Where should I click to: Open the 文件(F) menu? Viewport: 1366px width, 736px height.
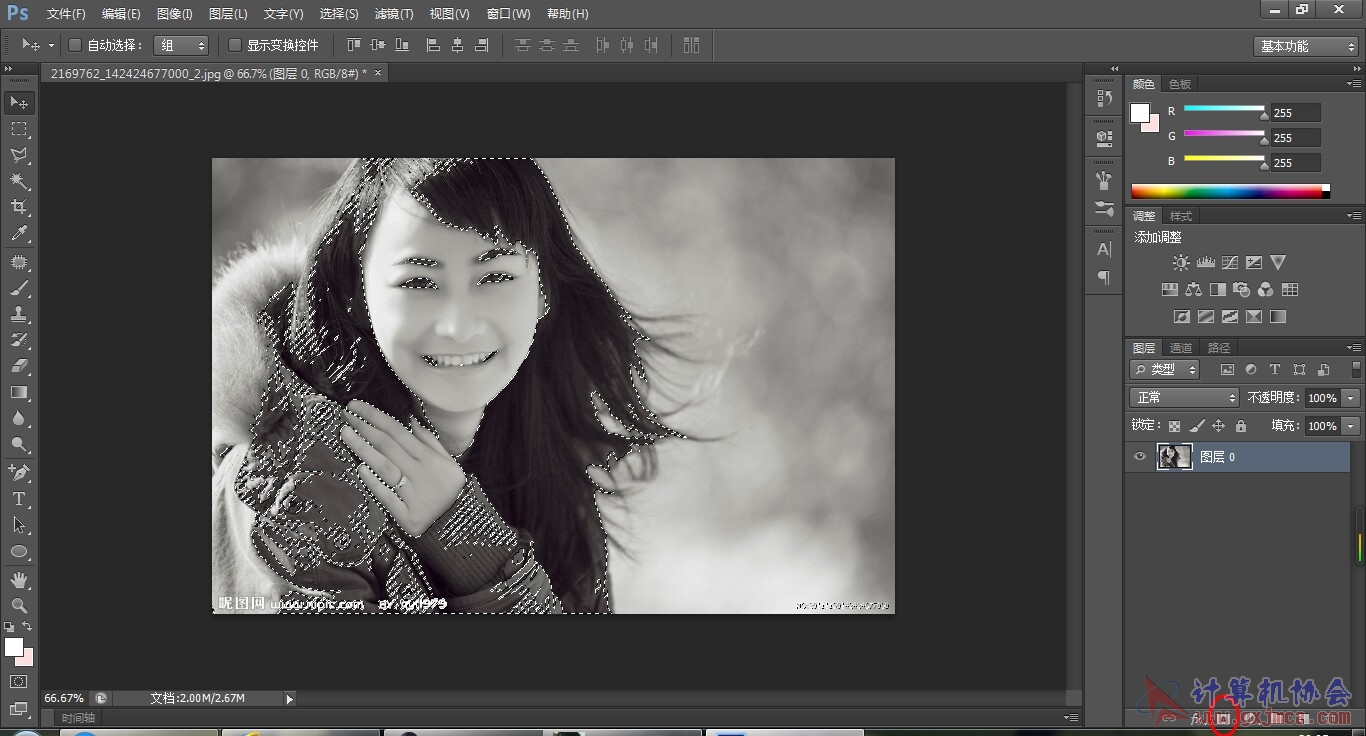click(66, 14)
